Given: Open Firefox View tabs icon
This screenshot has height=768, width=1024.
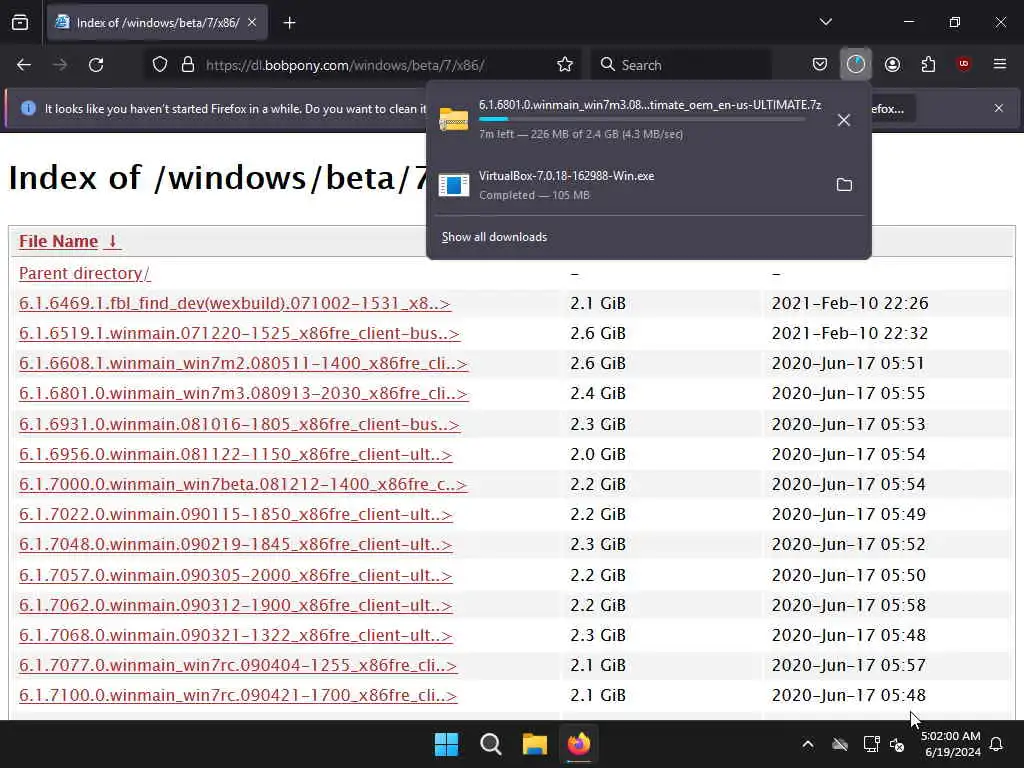Looking at the screenshot, I should click(x=20, y=23).
